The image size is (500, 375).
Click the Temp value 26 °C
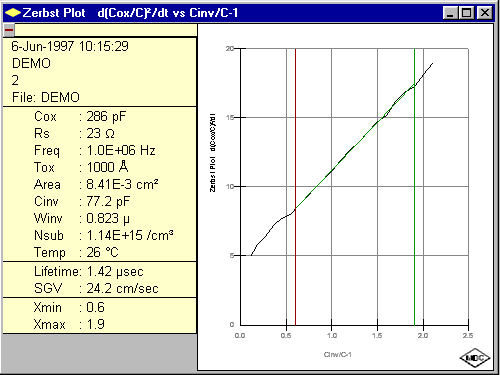pyautogui.click(x=102, y=252)
